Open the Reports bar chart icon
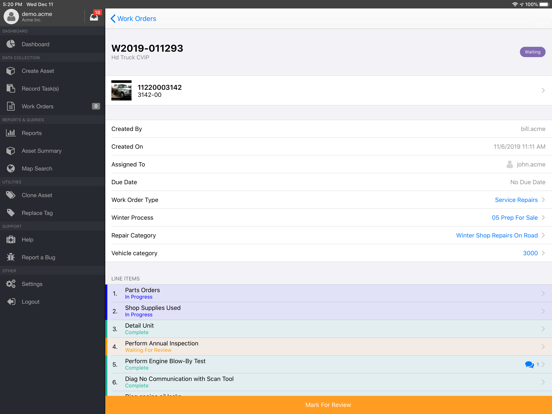 point(11,133)
